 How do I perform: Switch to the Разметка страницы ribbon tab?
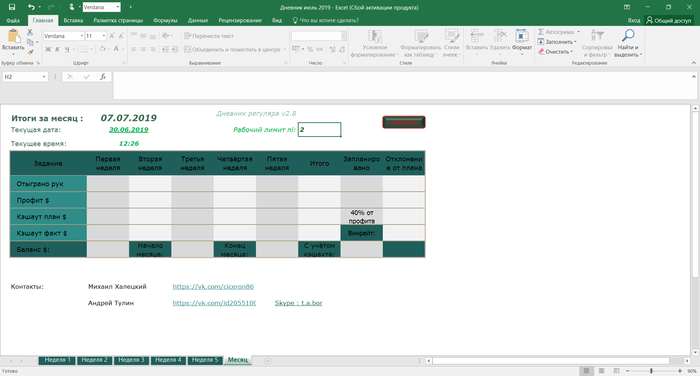(x=118, y=20)
